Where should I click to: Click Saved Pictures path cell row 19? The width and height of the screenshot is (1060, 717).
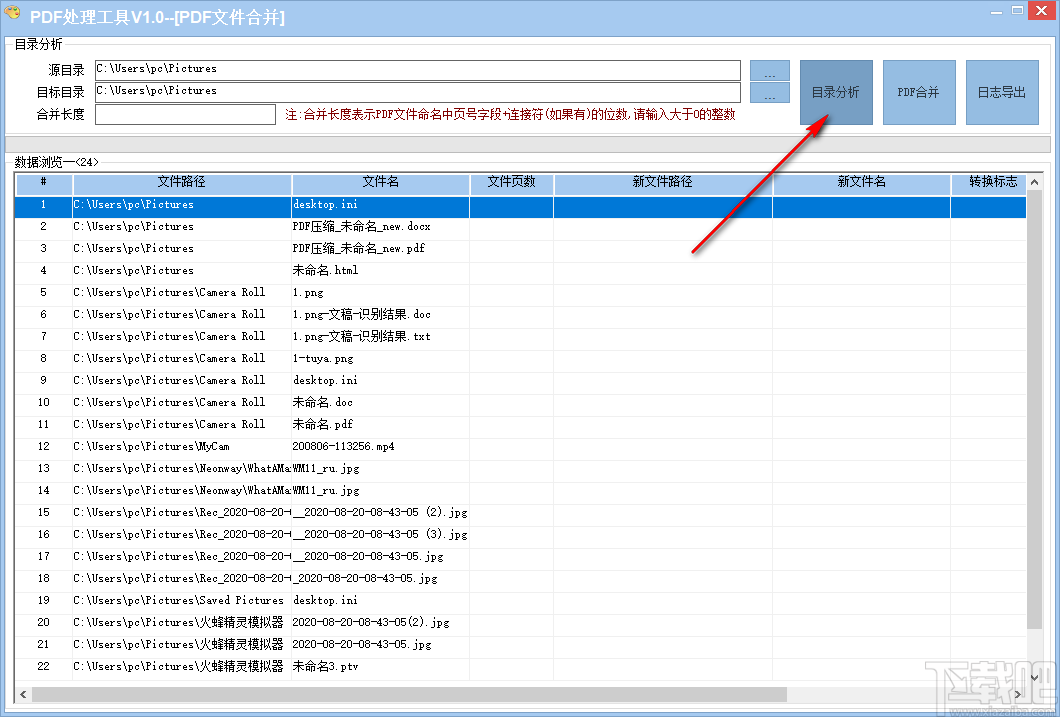point(182,601)
